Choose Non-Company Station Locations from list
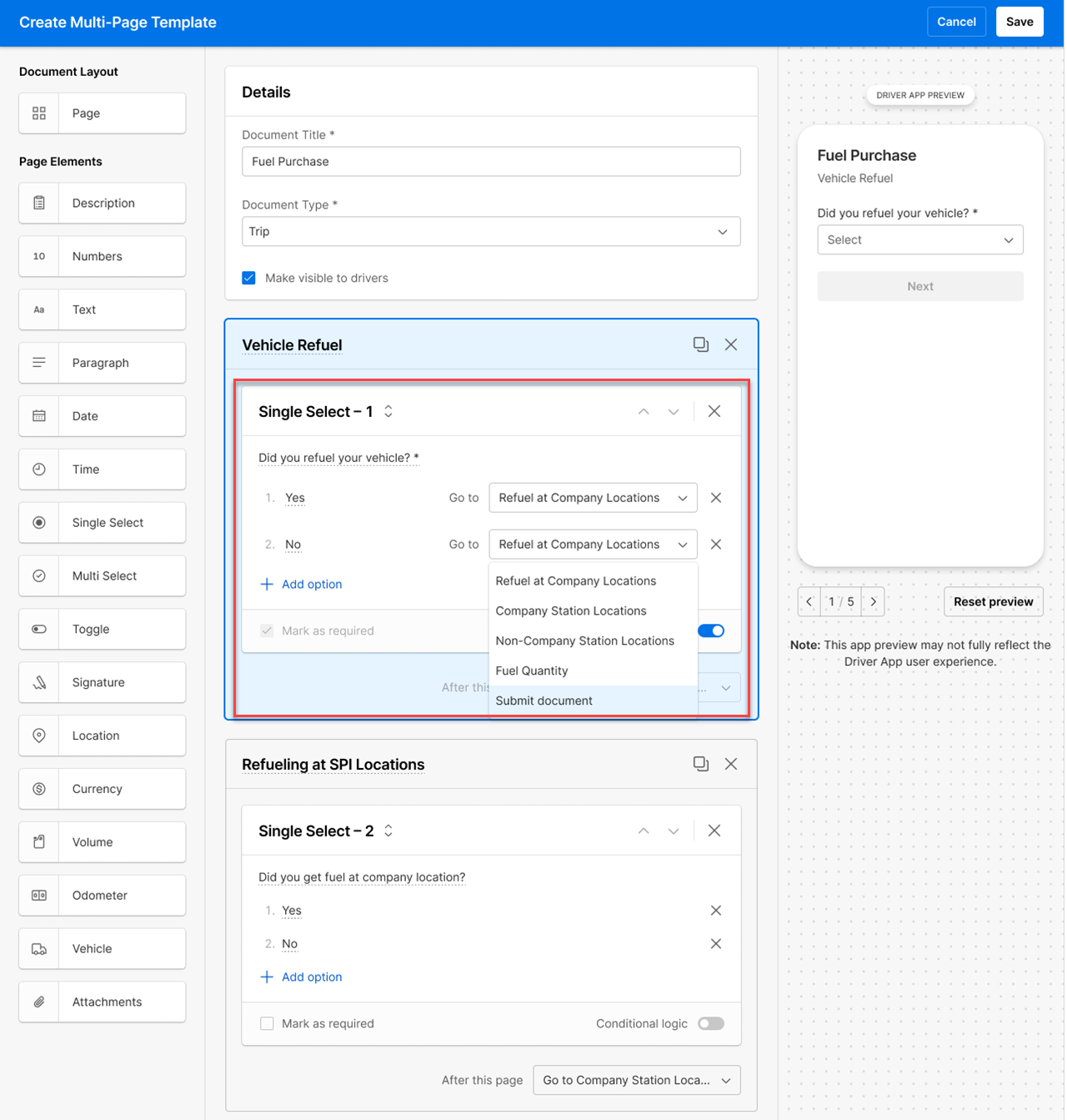 pyautogui.click(x=594, y=641)
